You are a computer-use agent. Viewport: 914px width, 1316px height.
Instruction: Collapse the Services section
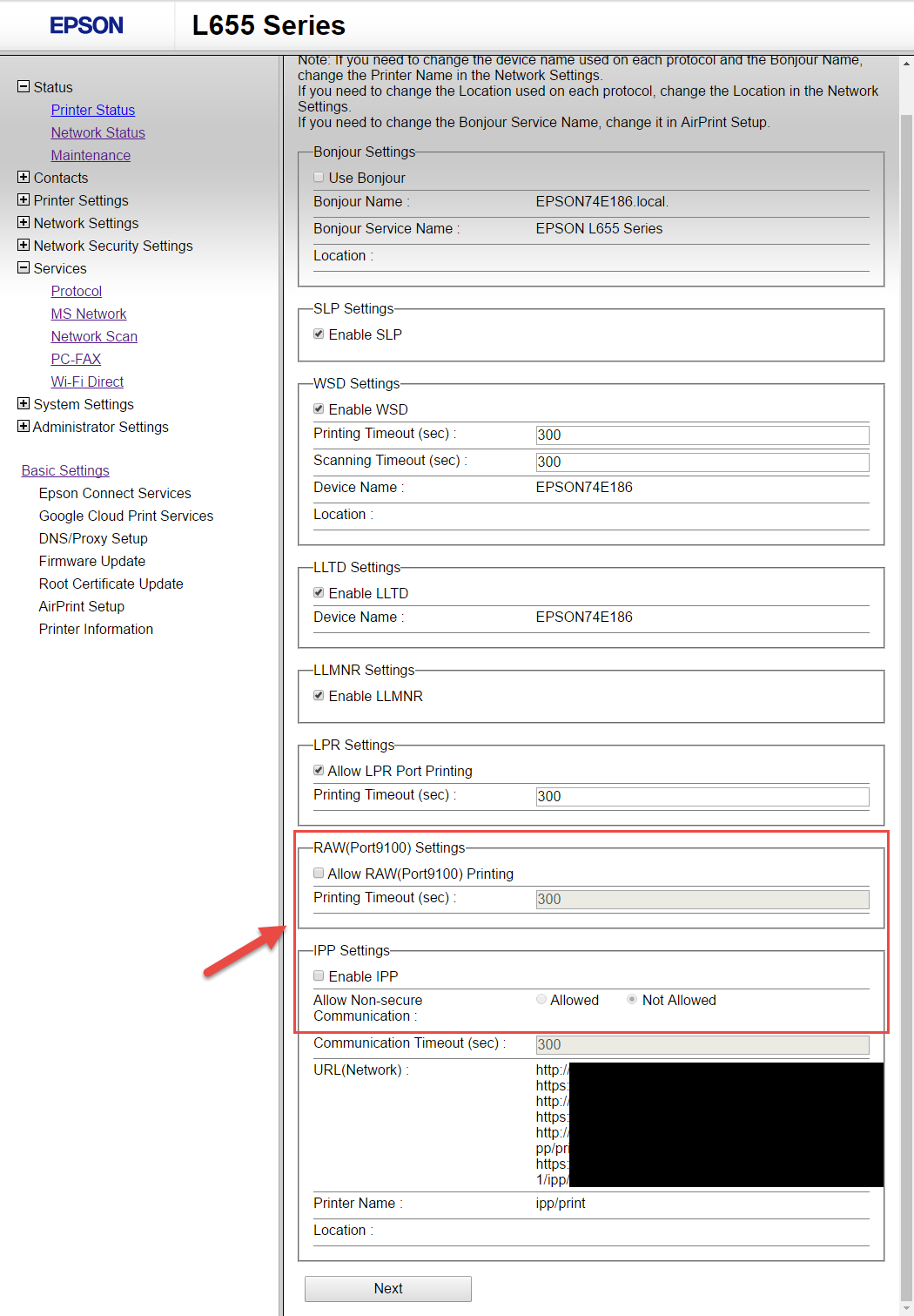pos(24,267)
